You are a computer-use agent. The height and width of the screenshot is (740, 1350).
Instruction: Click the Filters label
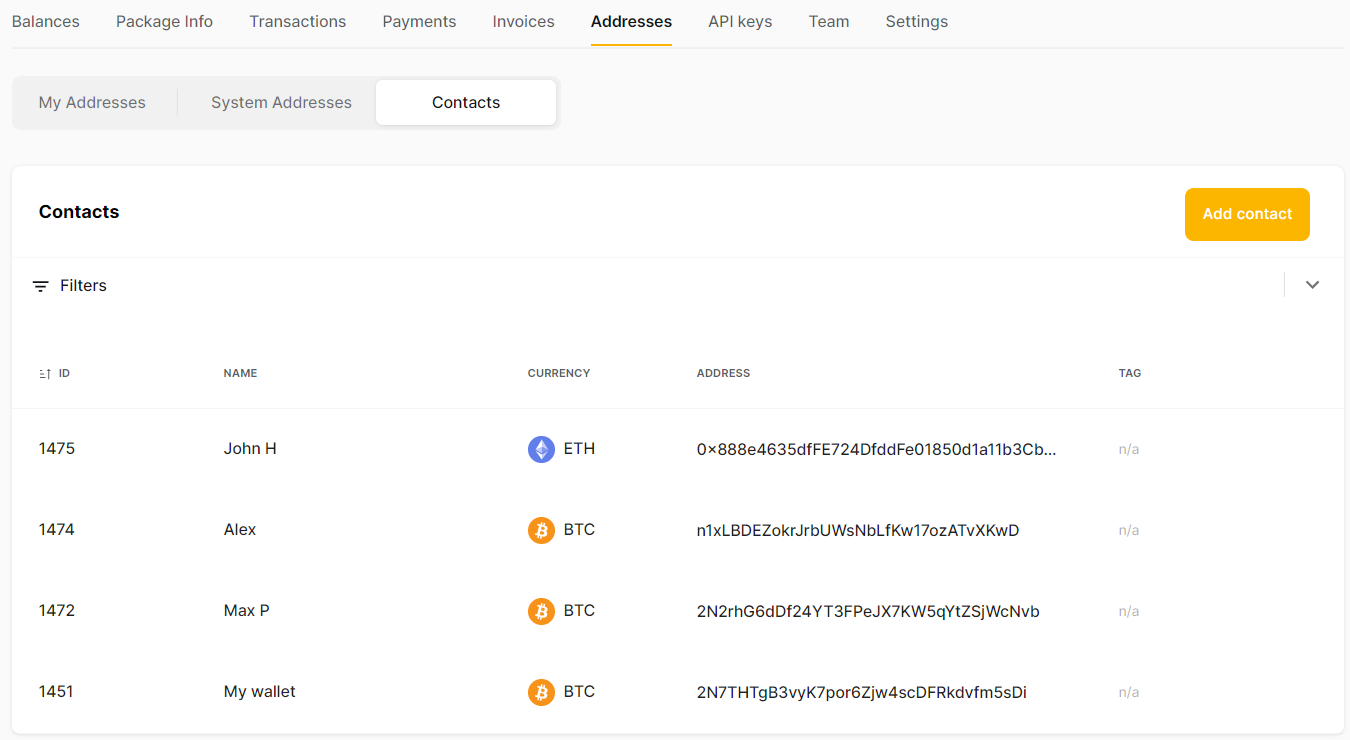point(83,285)
